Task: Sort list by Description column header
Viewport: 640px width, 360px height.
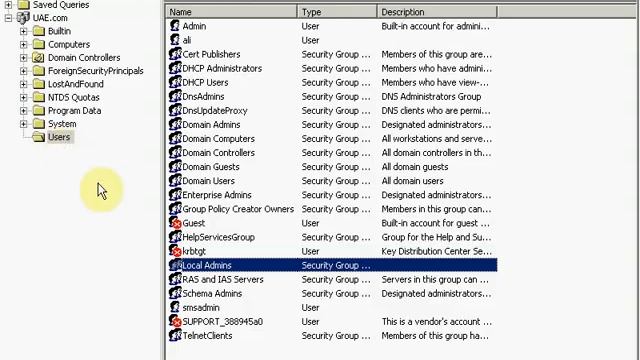Action: pyautogui.click(x=437, y=12)
